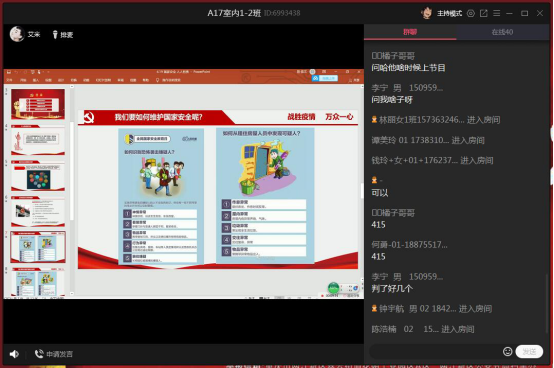
Task: Switch to the 群聊 chat tab
Action: click(410, 32)
